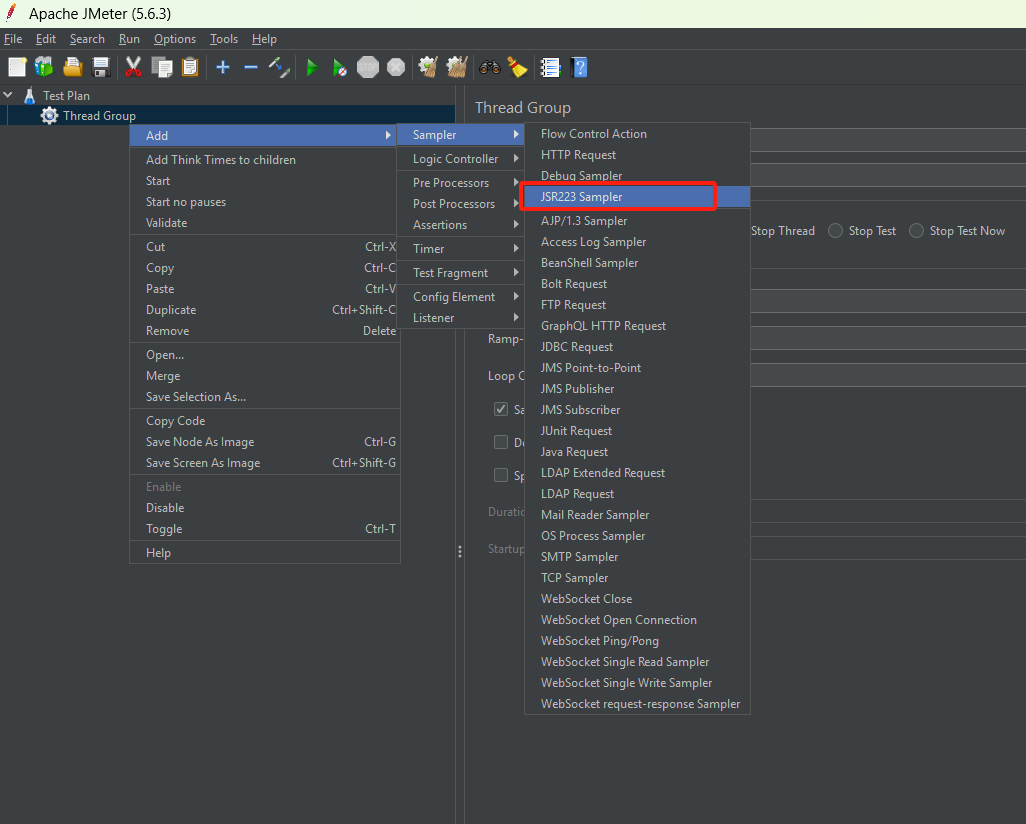Click the green Start play icon

tap(312, 67)
